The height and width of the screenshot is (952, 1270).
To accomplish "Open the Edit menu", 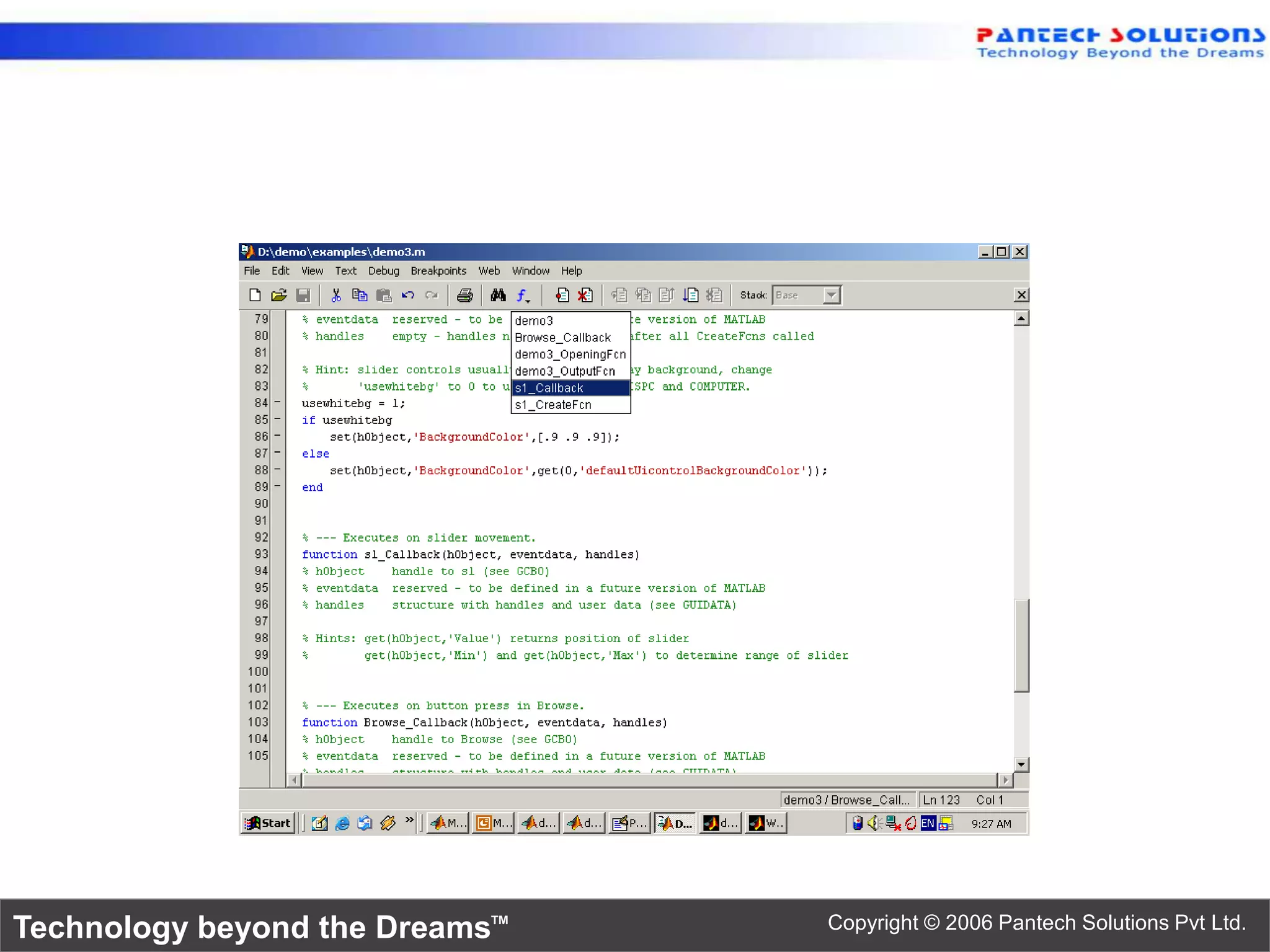I will click(280, 271).
